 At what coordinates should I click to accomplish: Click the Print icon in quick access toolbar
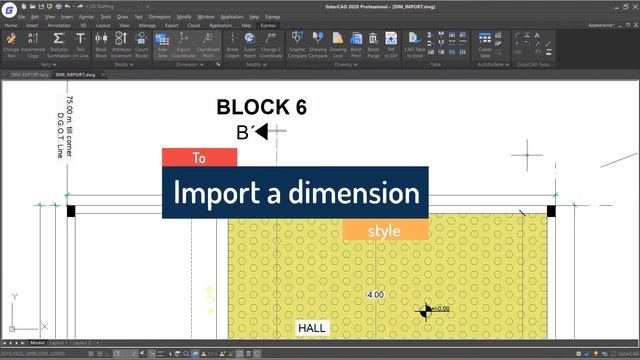[58, 7]
